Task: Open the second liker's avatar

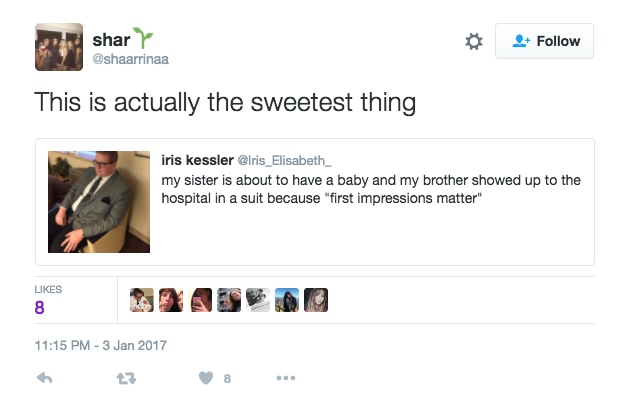Action: point(171,300)
